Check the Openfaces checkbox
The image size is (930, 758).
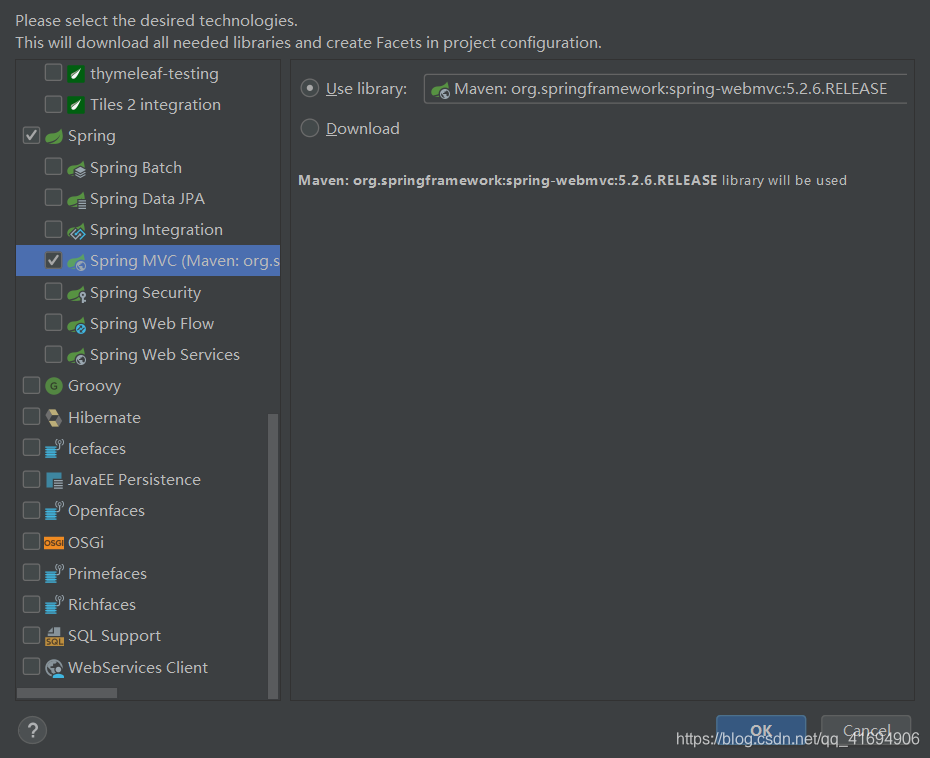pyautogui.click(x=31, y=510)
